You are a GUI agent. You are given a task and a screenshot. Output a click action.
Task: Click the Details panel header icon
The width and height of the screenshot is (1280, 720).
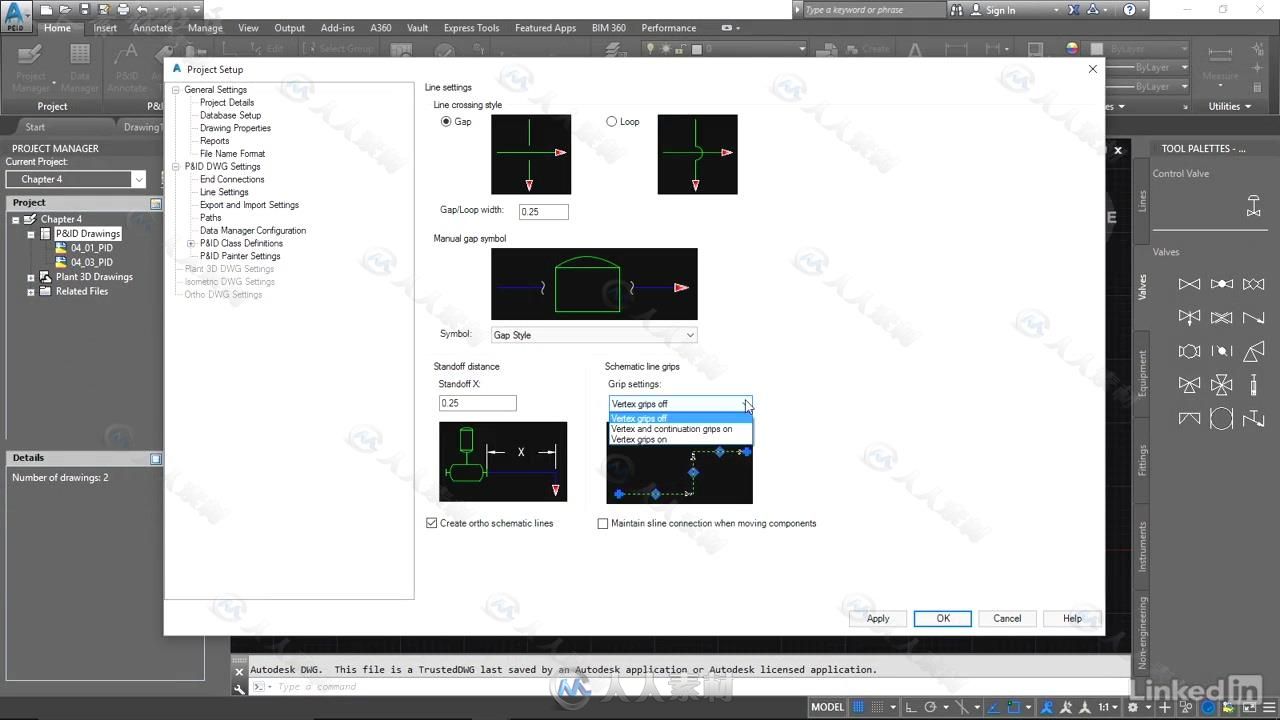[155, 458]
